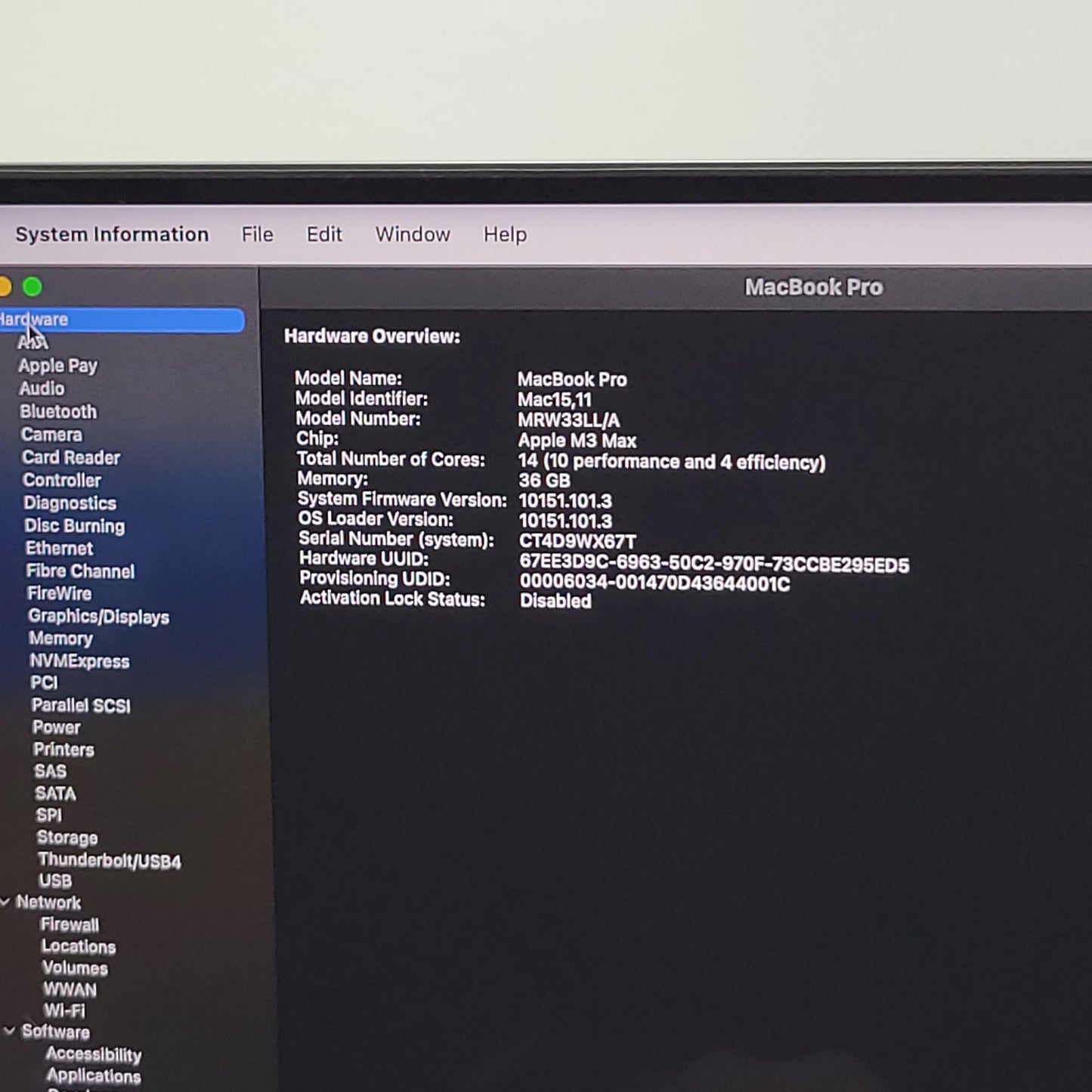This screenshot has width=1092, height=1092.
Task: Click the Hardware Overview heading
Action: pyautogui.click(x=372, y=336)
